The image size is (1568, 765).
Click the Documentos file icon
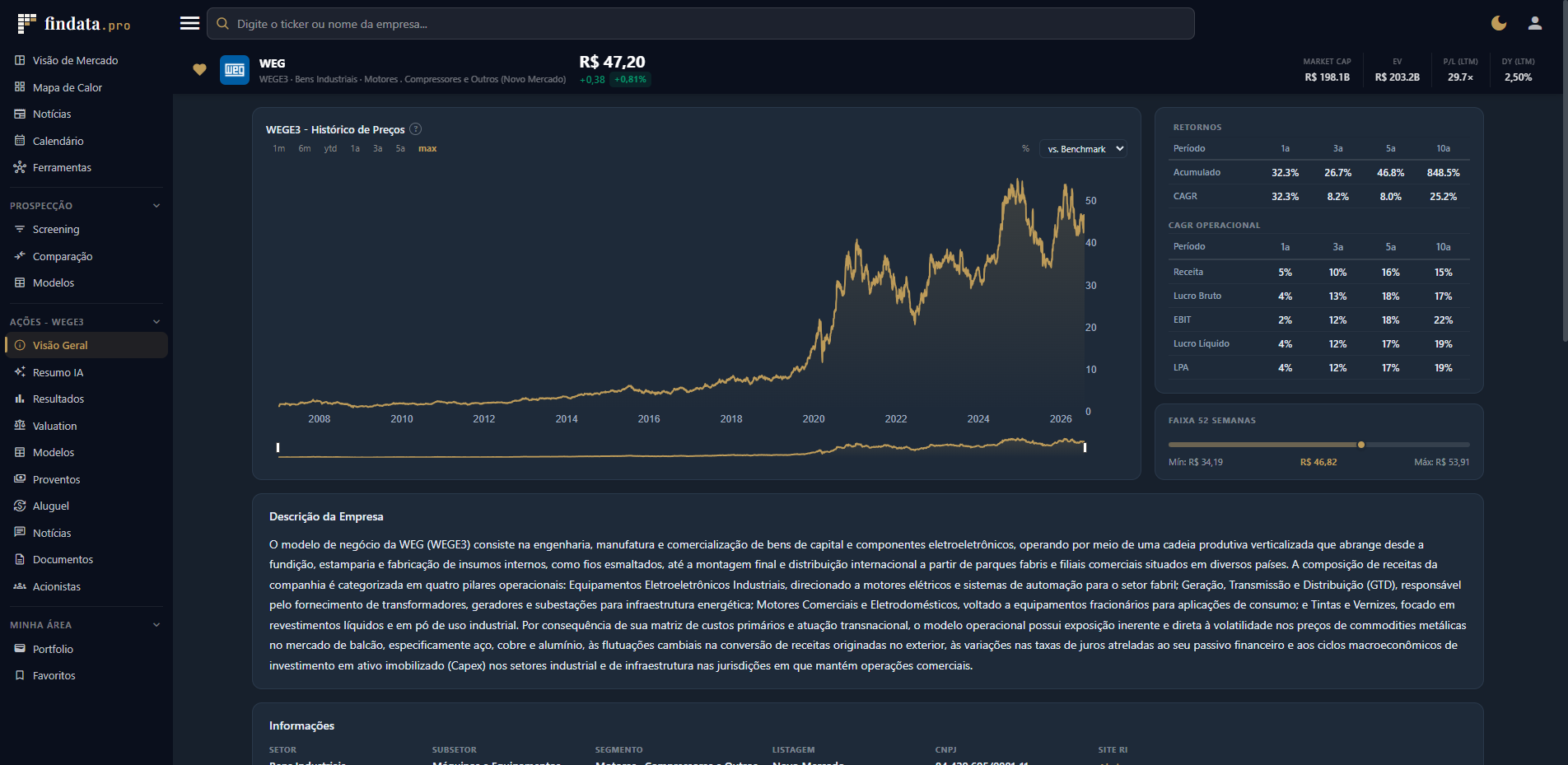20,559
